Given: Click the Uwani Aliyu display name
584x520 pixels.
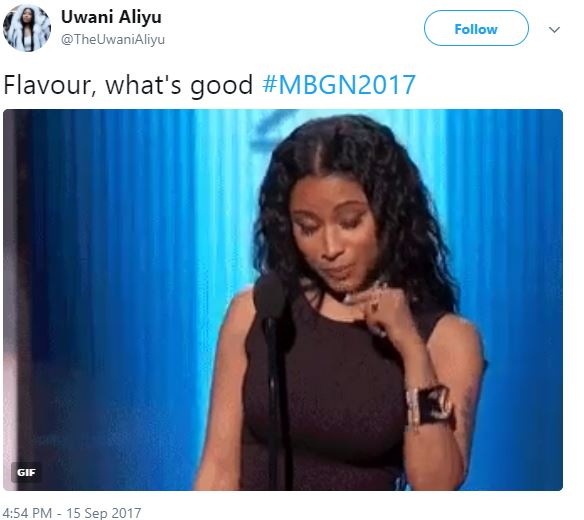Looking at the screenshot, I should pos(111,17).
